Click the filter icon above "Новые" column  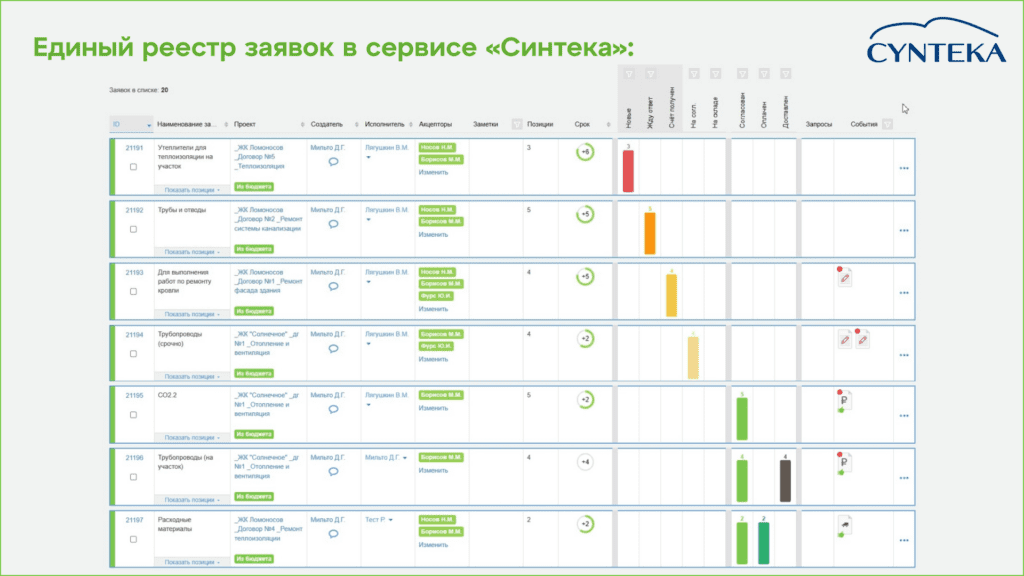coord(628,74)
